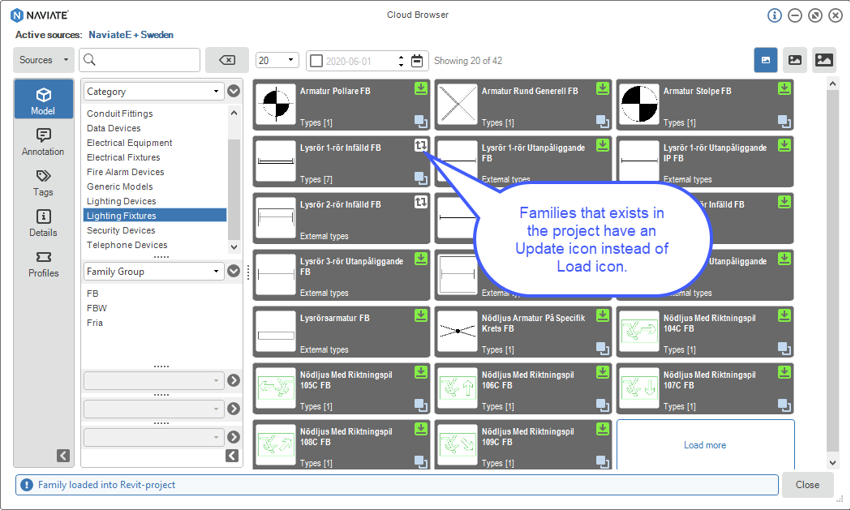Clear the search with backspace icon
Image resolution: width=850 pixels, height=510 pixels.
pyautogui.click(x=227, y=60)
